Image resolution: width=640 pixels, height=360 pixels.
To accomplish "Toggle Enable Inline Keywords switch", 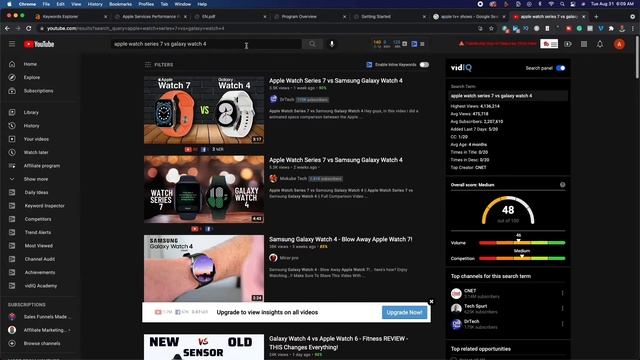I will [424, 65].
